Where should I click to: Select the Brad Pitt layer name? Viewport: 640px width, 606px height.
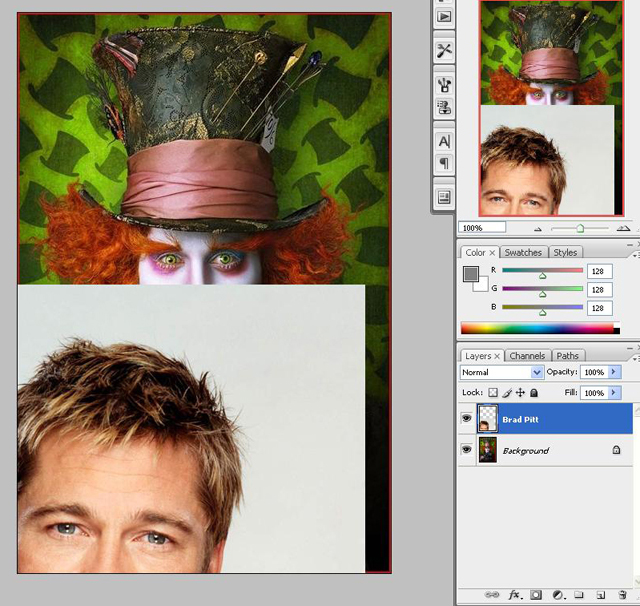coord(520,419)
